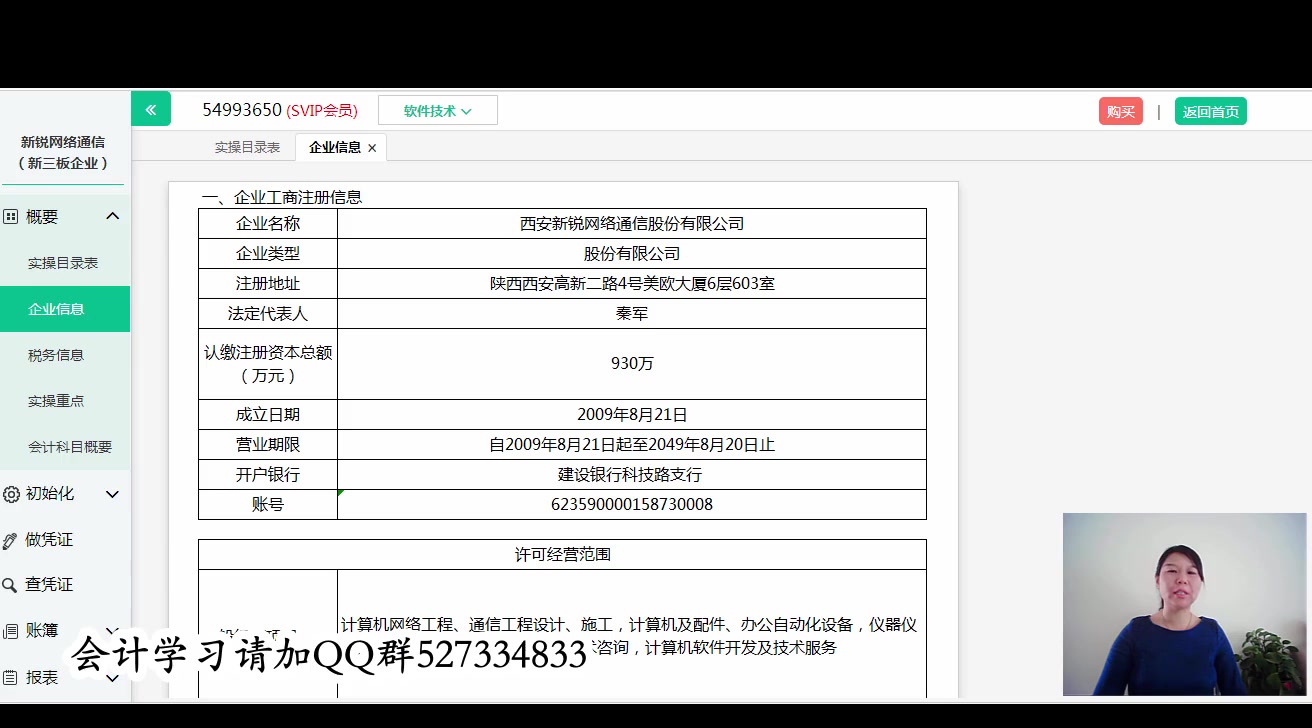Viewport: 1312px width, 728px height.
Task: Click the 报表 reports icon in sidebar
Action: pyautogui.click(x=10, y=677)
